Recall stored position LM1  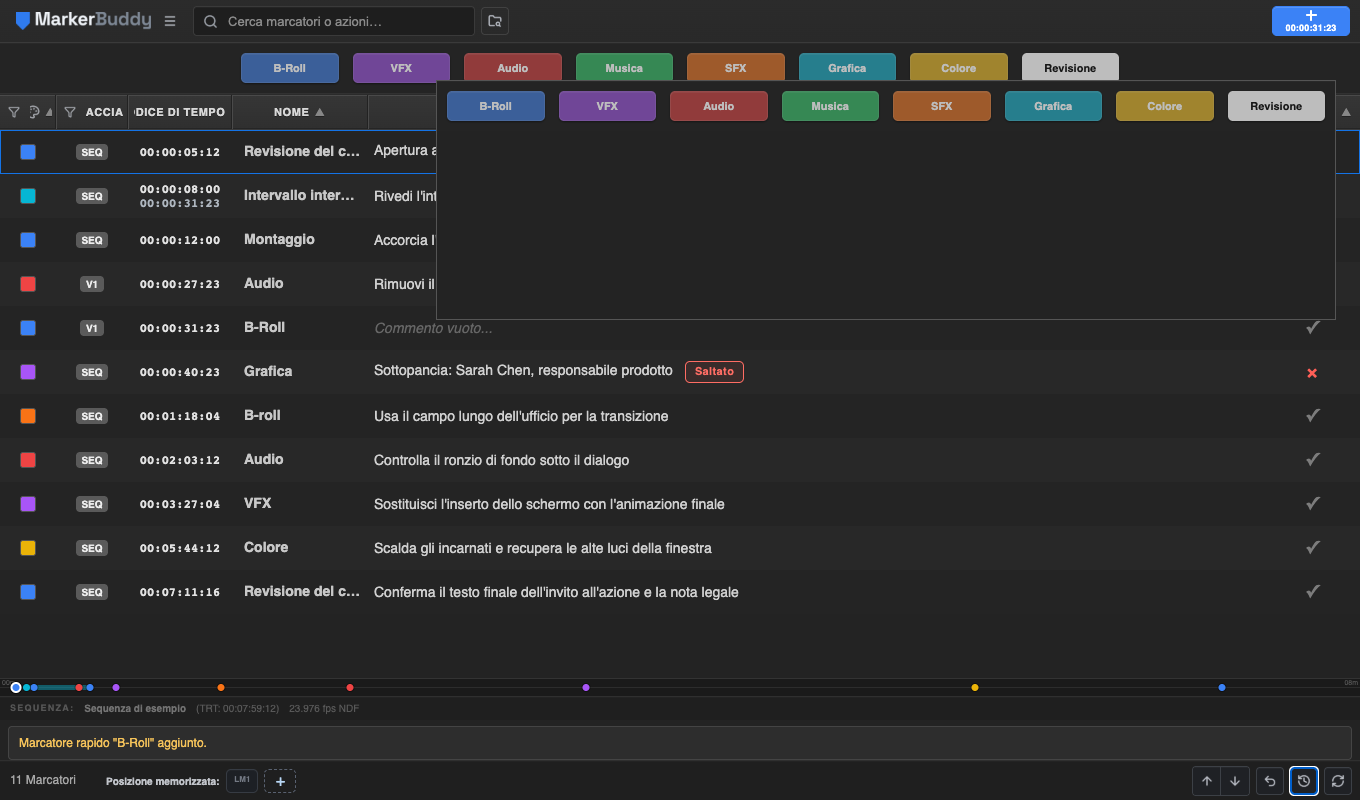[242, 780]
